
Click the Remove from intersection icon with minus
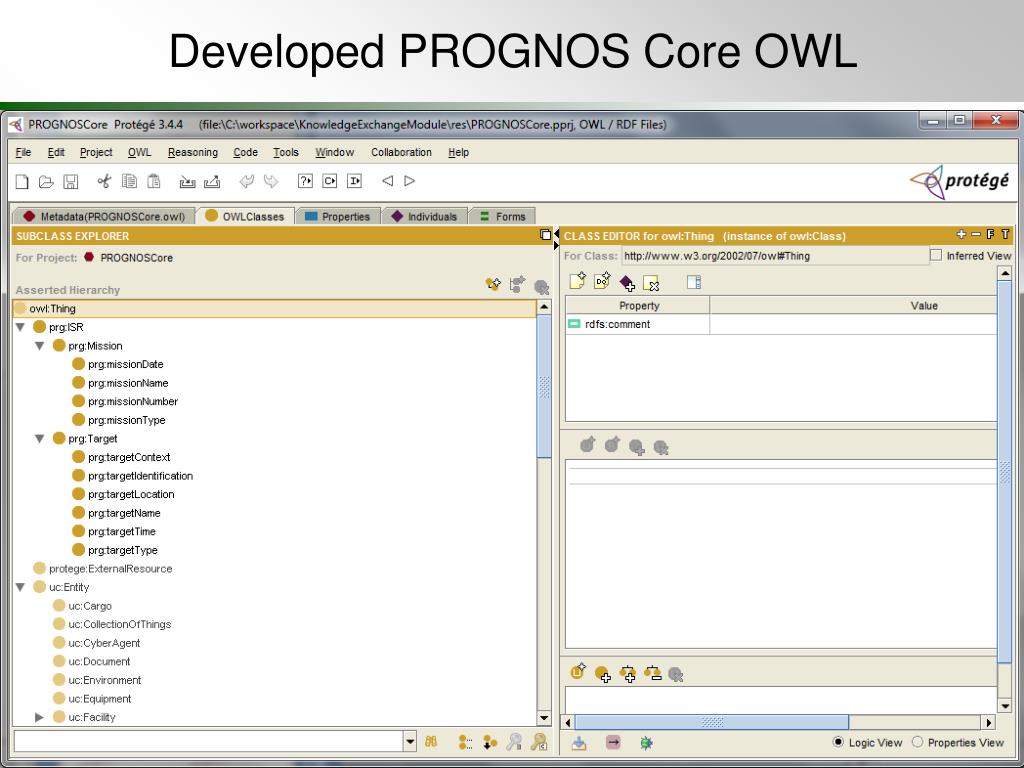(x=652, y=673)
